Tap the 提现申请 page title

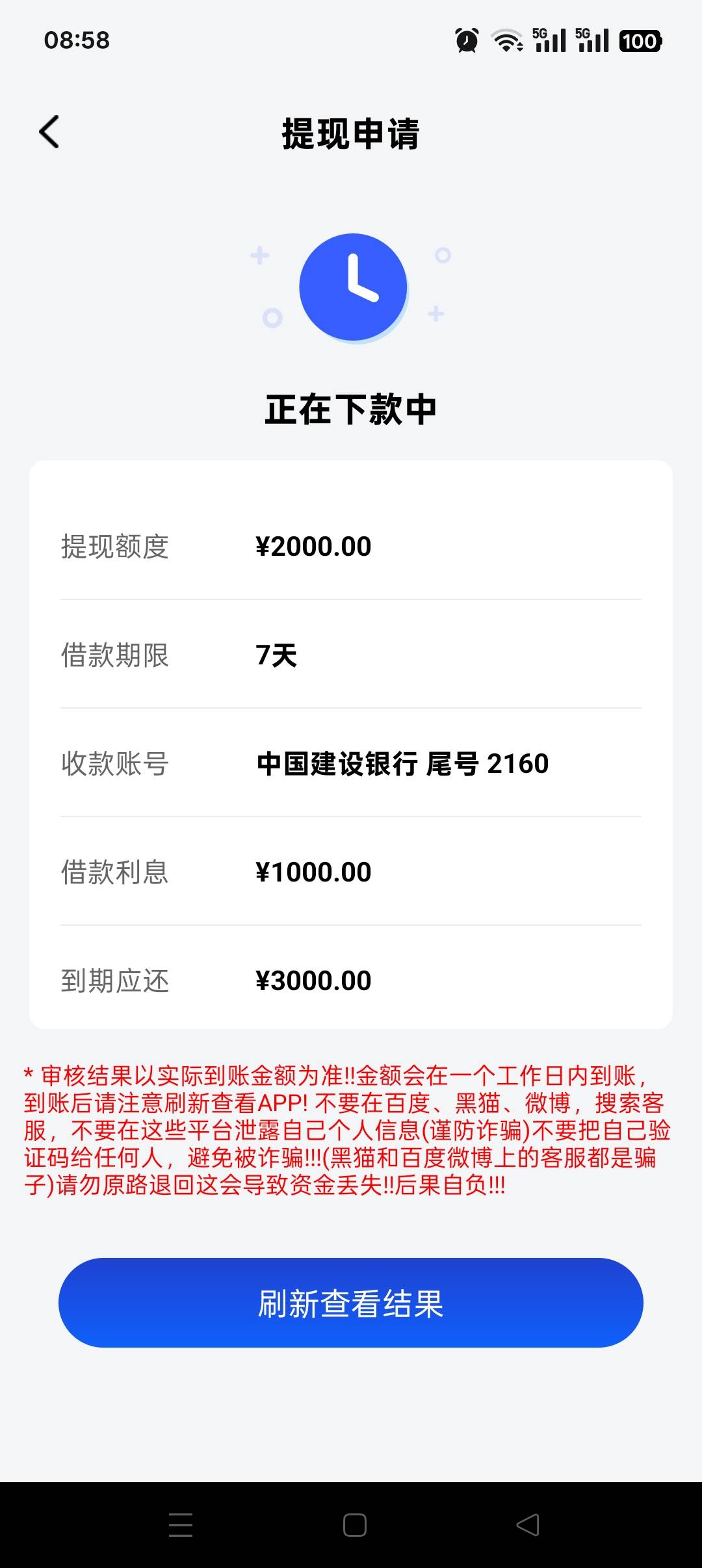[351, 134]
